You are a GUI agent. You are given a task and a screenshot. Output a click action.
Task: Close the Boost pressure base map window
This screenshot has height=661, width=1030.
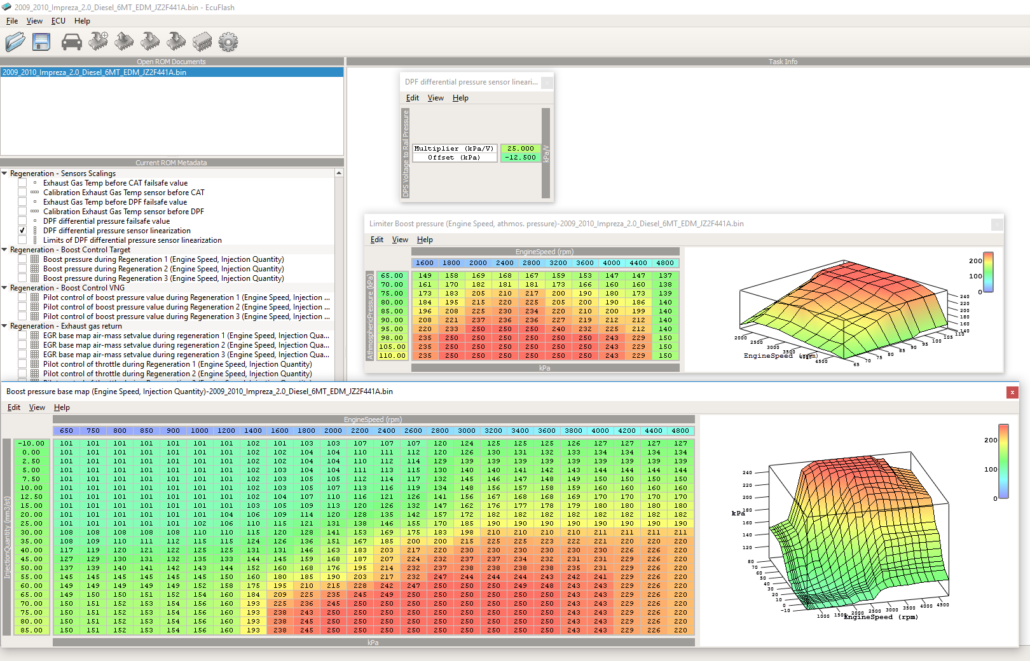[x=1013, y=393]
